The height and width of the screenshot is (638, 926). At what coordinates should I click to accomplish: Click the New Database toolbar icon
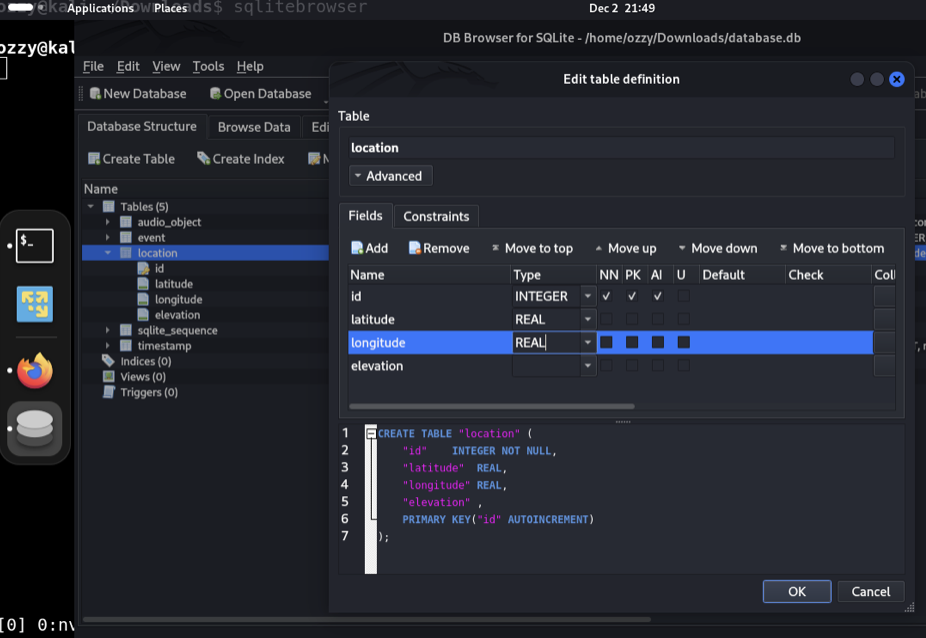[x=95, y=93]
